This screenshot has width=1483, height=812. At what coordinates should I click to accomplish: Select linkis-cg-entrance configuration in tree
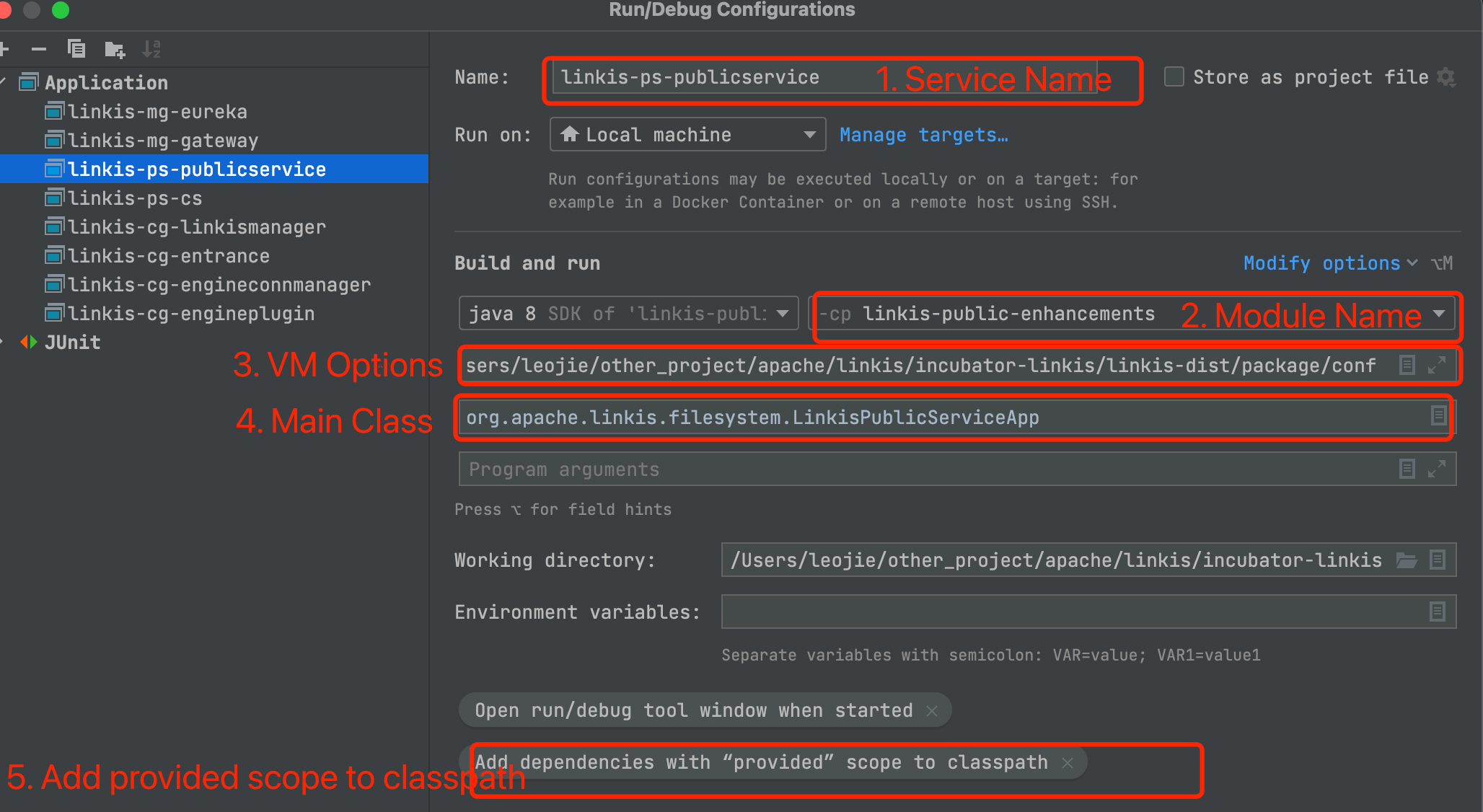169,256
